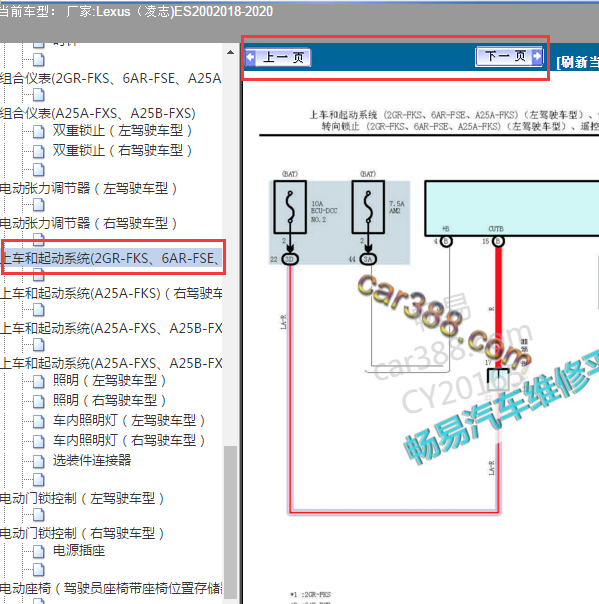
Task: Open 选装件连接器 document
Action: coord(92,460)
